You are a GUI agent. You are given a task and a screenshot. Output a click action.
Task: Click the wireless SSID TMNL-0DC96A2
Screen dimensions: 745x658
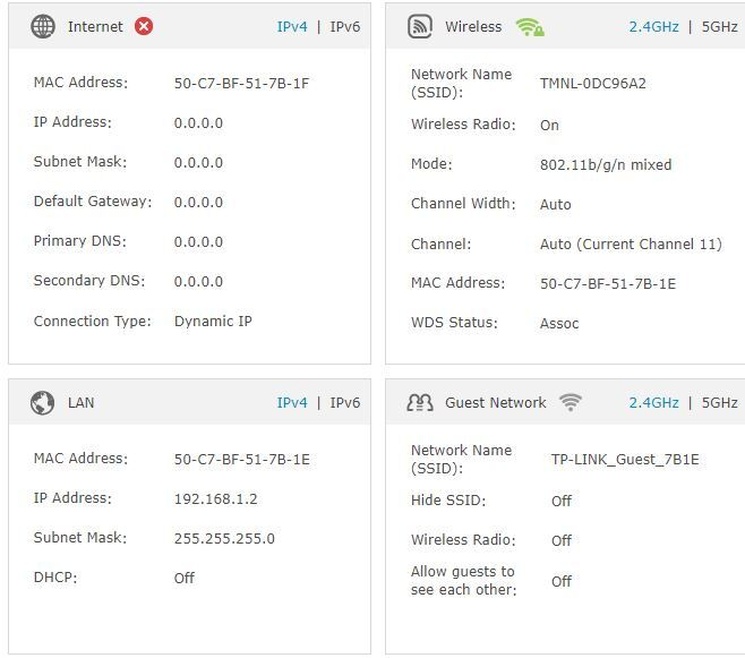(x=593, y=84)
